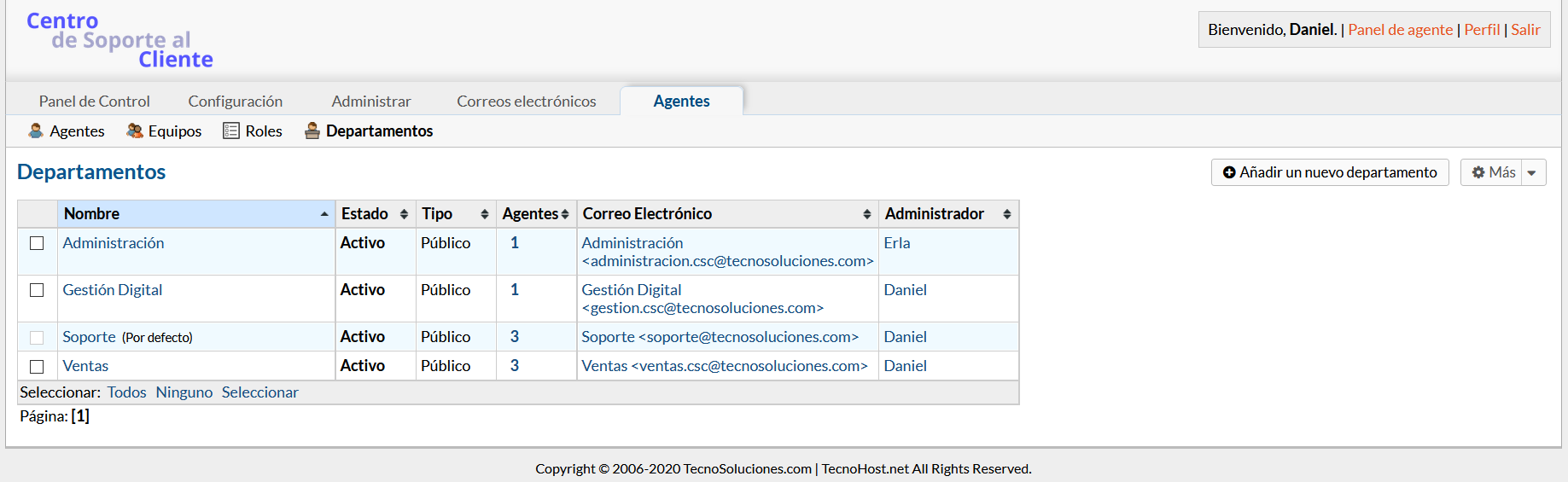Screen dimensions: 1568x482
Task: Click the Departamentos icon in sub-navigation
Action: tap(312, 131)
